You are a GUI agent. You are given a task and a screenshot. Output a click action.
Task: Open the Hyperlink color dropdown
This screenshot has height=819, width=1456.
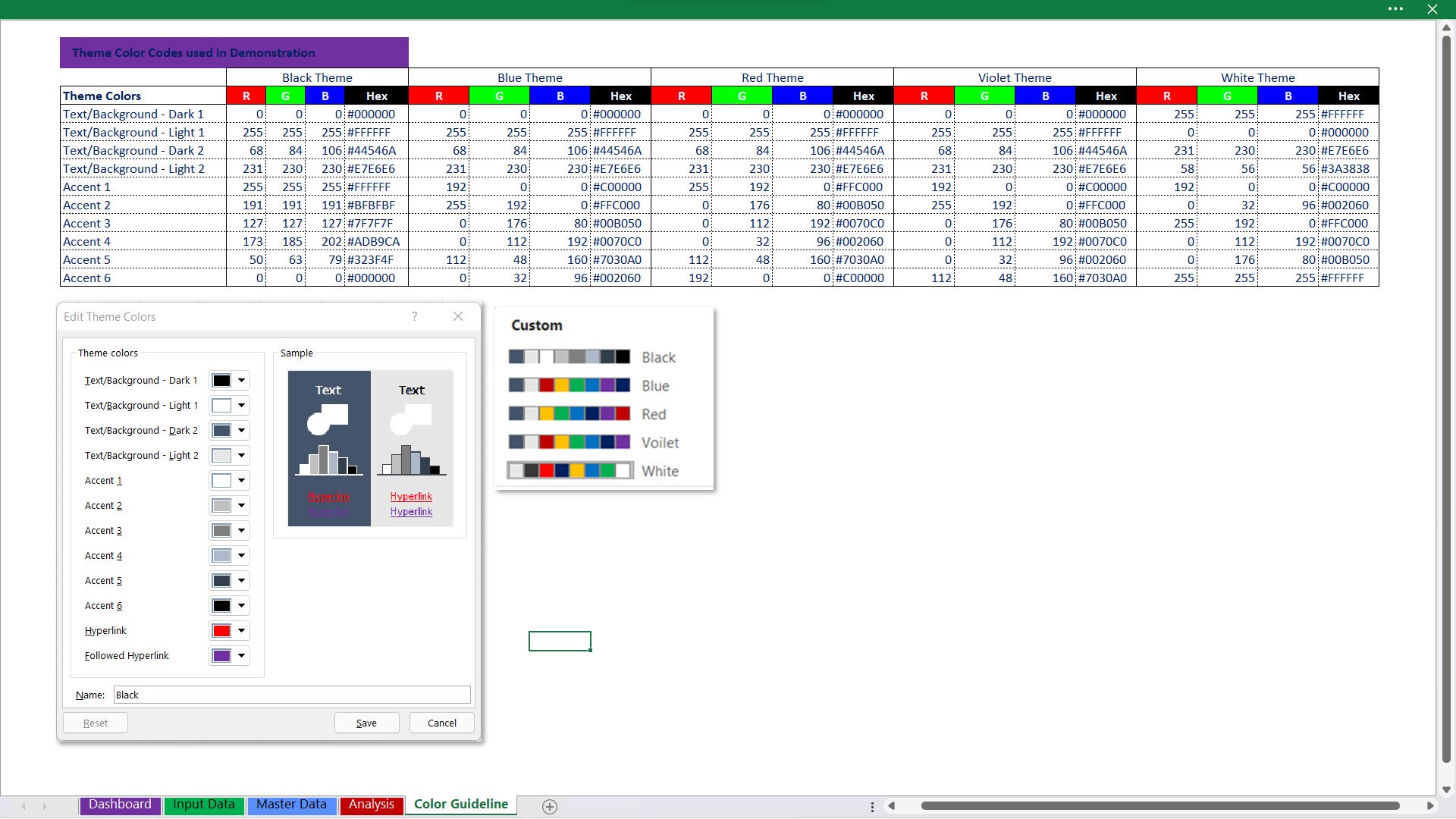point(241,630)
